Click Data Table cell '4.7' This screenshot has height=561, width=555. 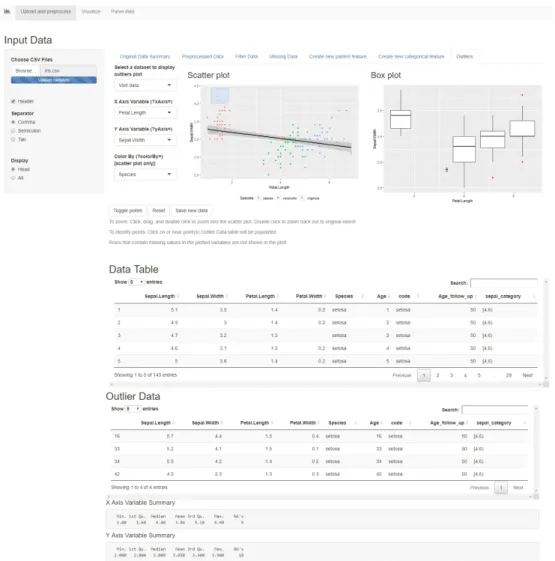tap(174, 335)
